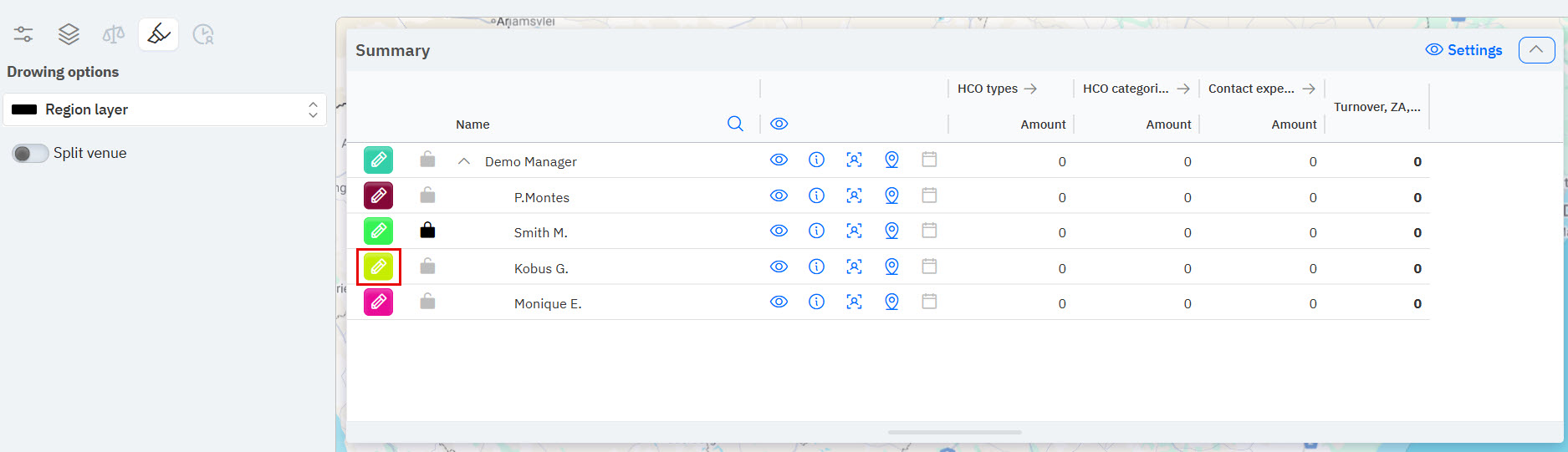This screenshot has height=452, width=1568.
Task: Click the black lock icon for Smith M.
Action: click(x=427, y=231)
